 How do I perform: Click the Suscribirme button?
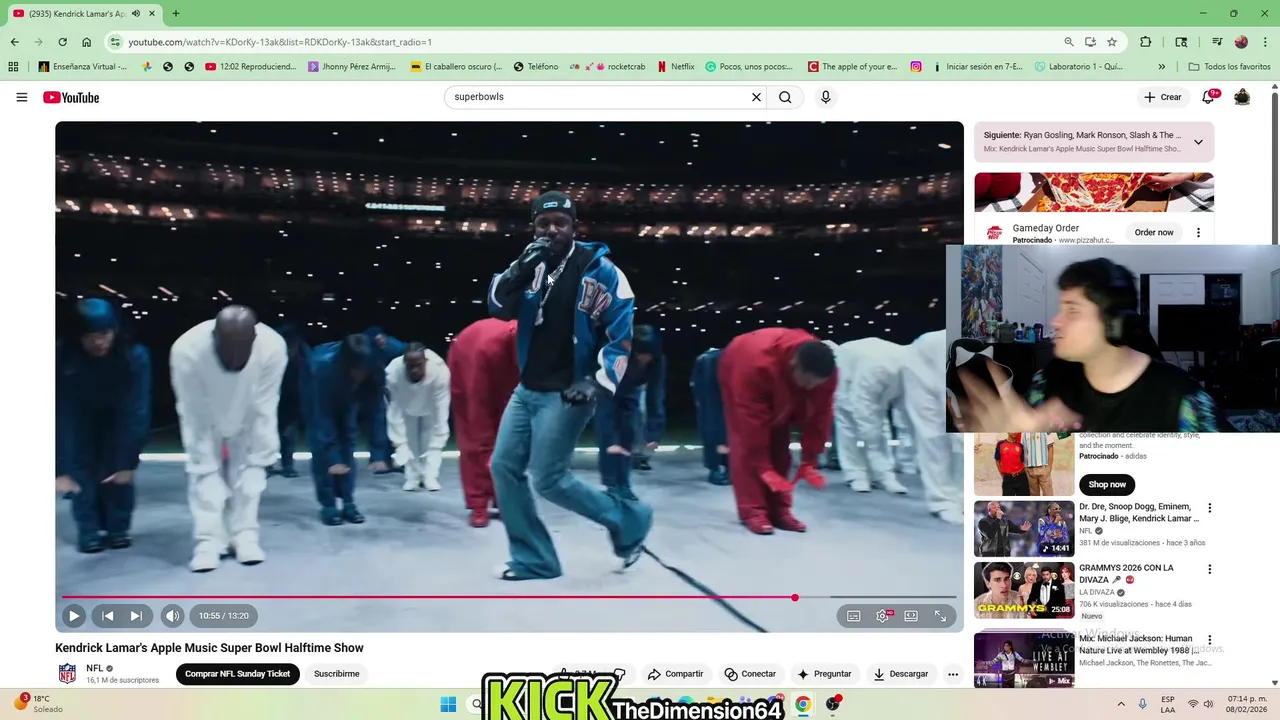click(337, 674)
